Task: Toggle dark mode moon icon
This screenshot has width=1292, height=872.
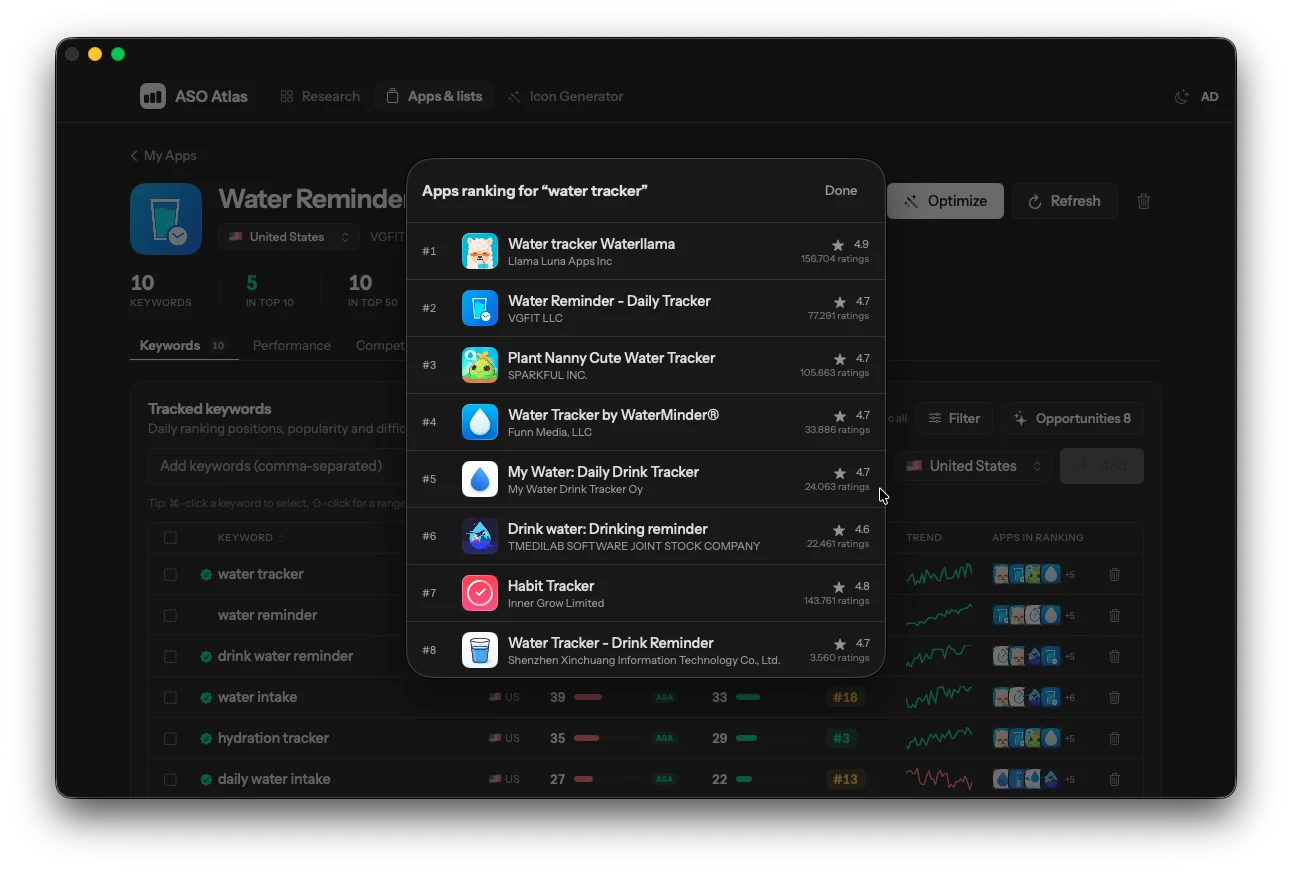Action: coord(1182,97)
